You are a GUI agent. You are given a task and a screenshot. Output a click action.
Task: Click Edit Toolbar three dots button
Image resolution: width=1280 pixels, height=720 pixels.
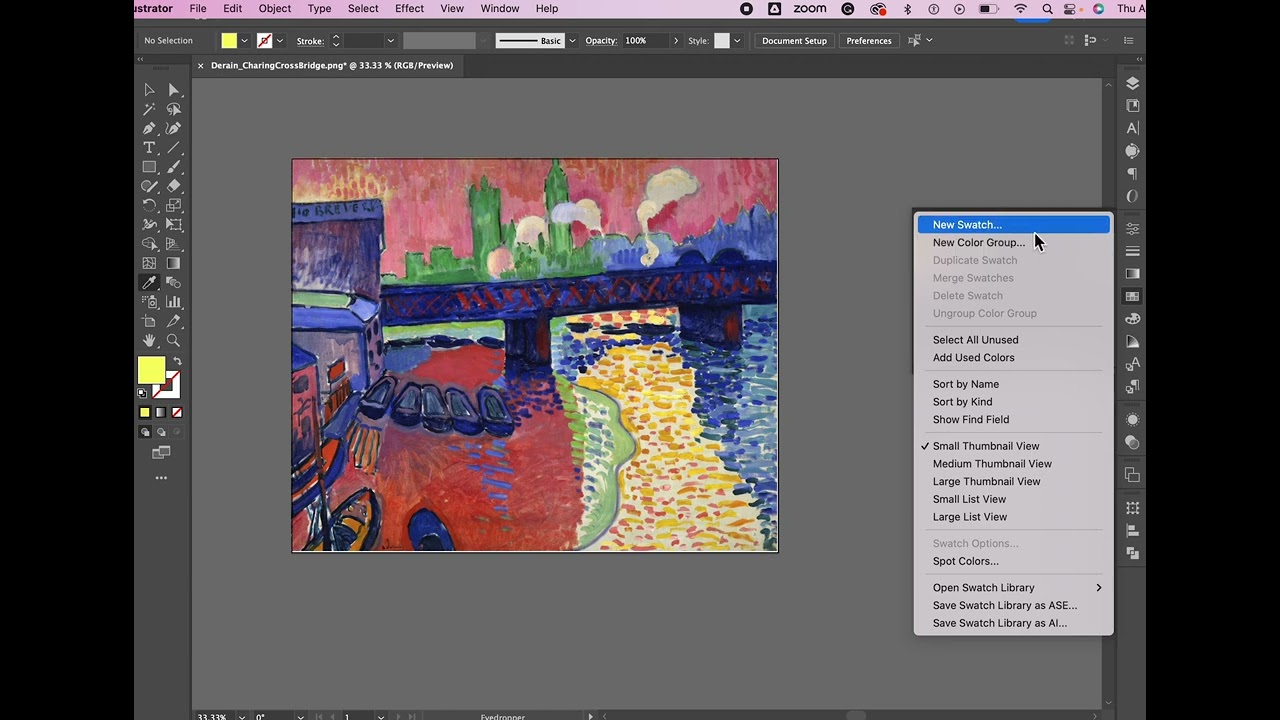[161, 478]
